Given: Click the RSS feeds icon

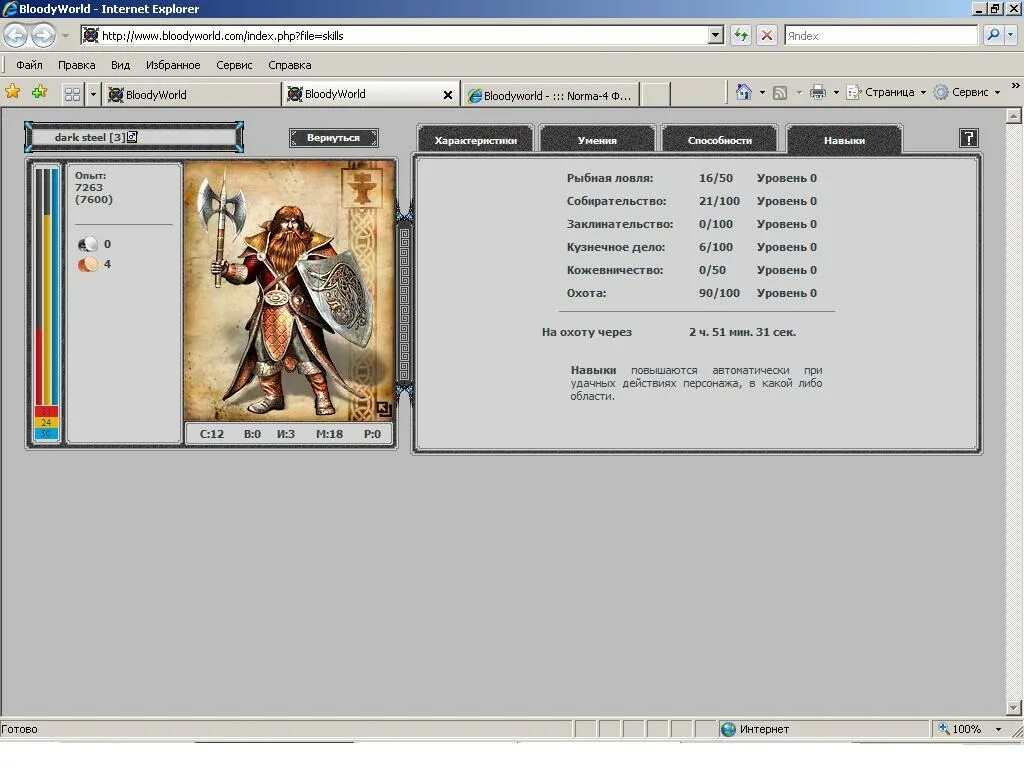Looking at the screenshot, I should (x=780, y=93).
